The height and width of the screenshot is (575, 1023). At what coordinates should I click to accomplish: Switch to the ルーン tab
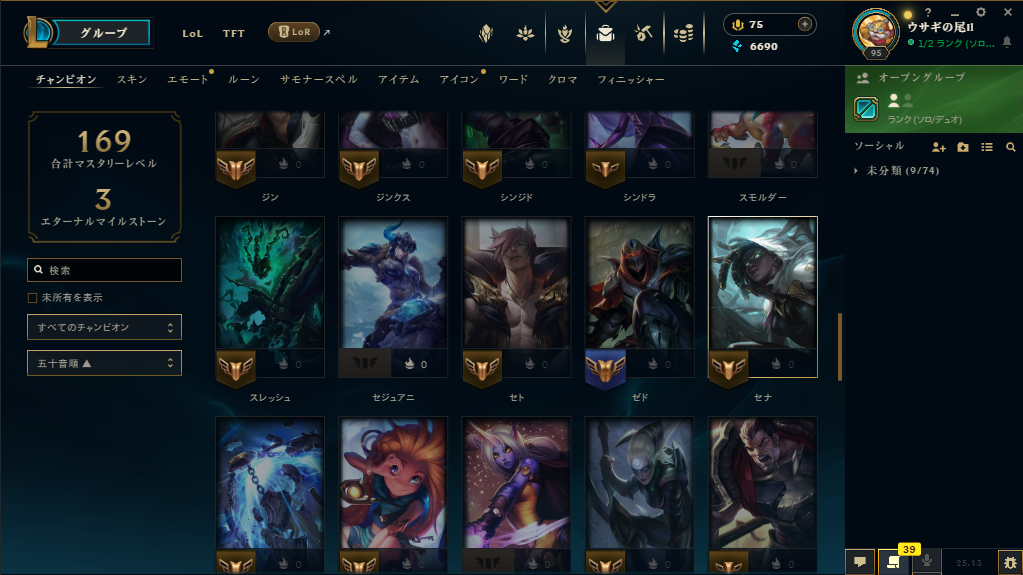click(x=244, y=80)
